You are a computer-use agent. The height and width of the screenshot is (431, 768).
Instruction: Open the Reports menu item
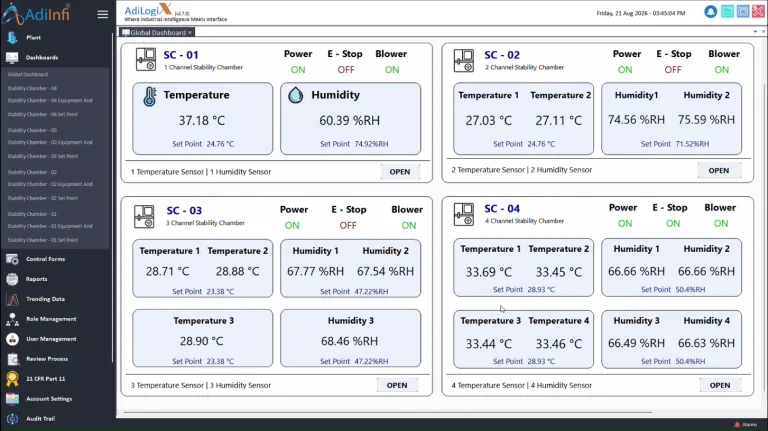click(37, 279)
